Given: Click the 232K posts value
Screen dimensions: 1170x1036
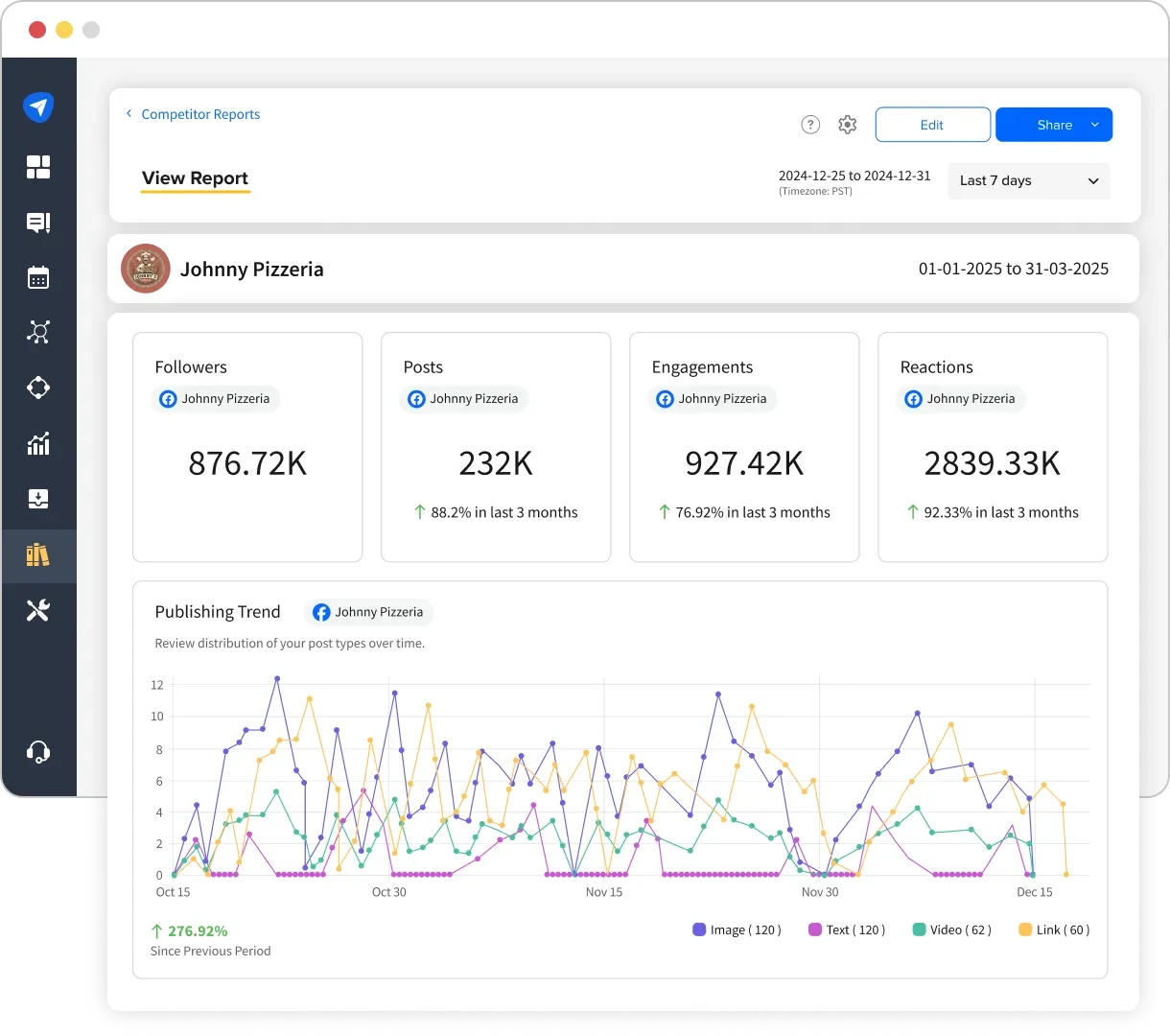Looking at the screenshot, I should pos(496,463).
